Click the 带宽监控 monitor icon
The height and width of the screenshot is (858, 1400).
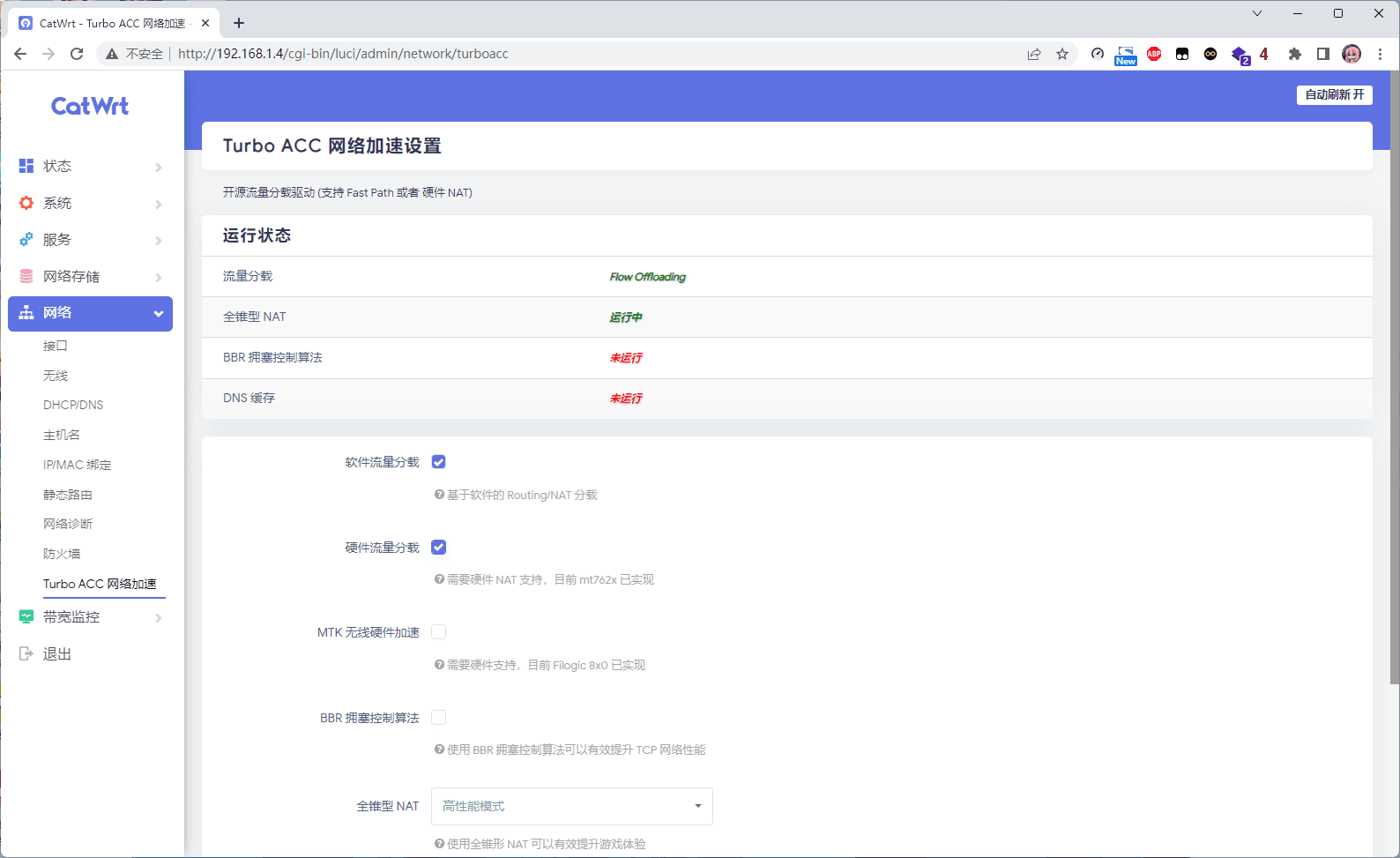[x=26, y=617]
